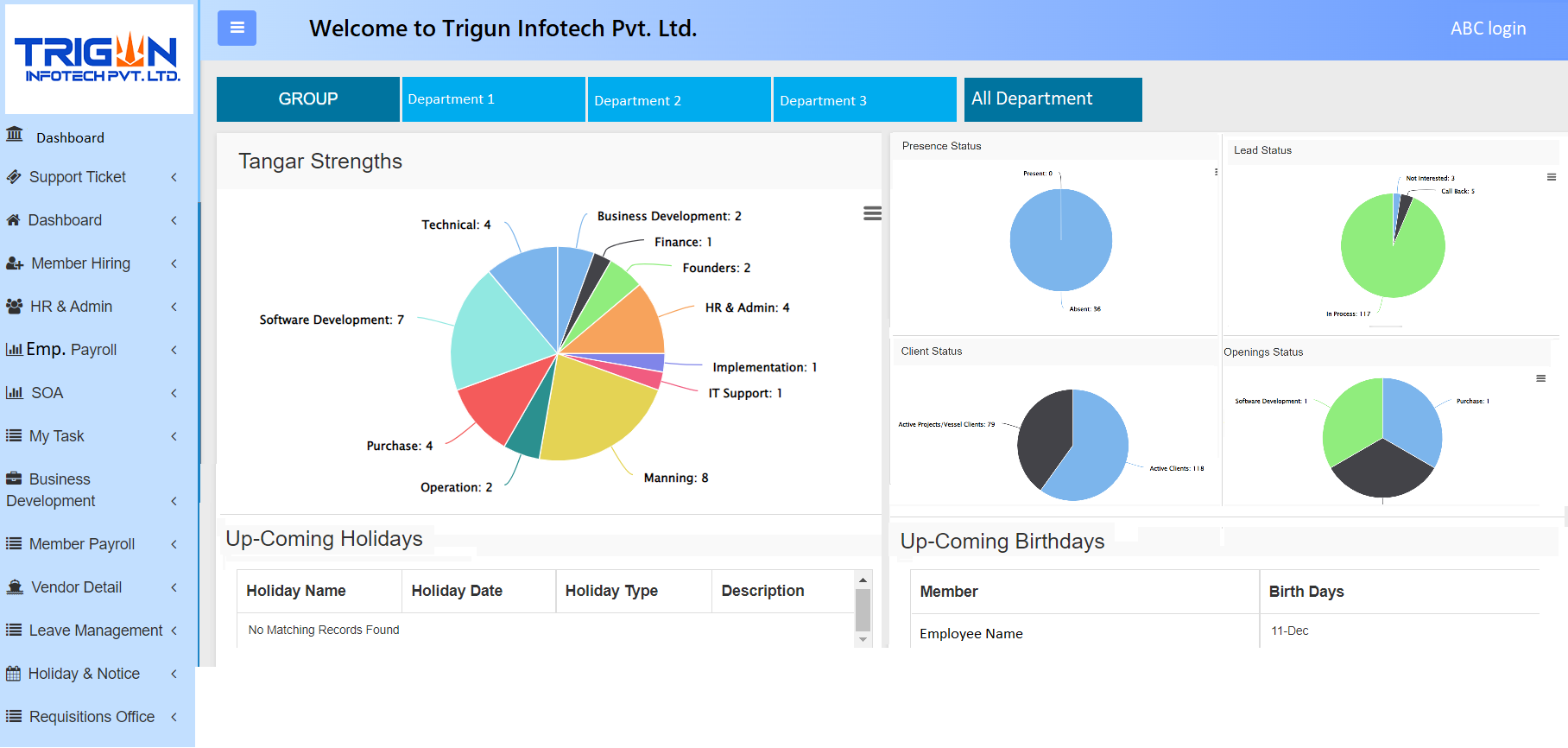The height and width of the screenshot is (748, 1568).
Task: Click the blue Absent presence pie
Action: pos(1061,240)
